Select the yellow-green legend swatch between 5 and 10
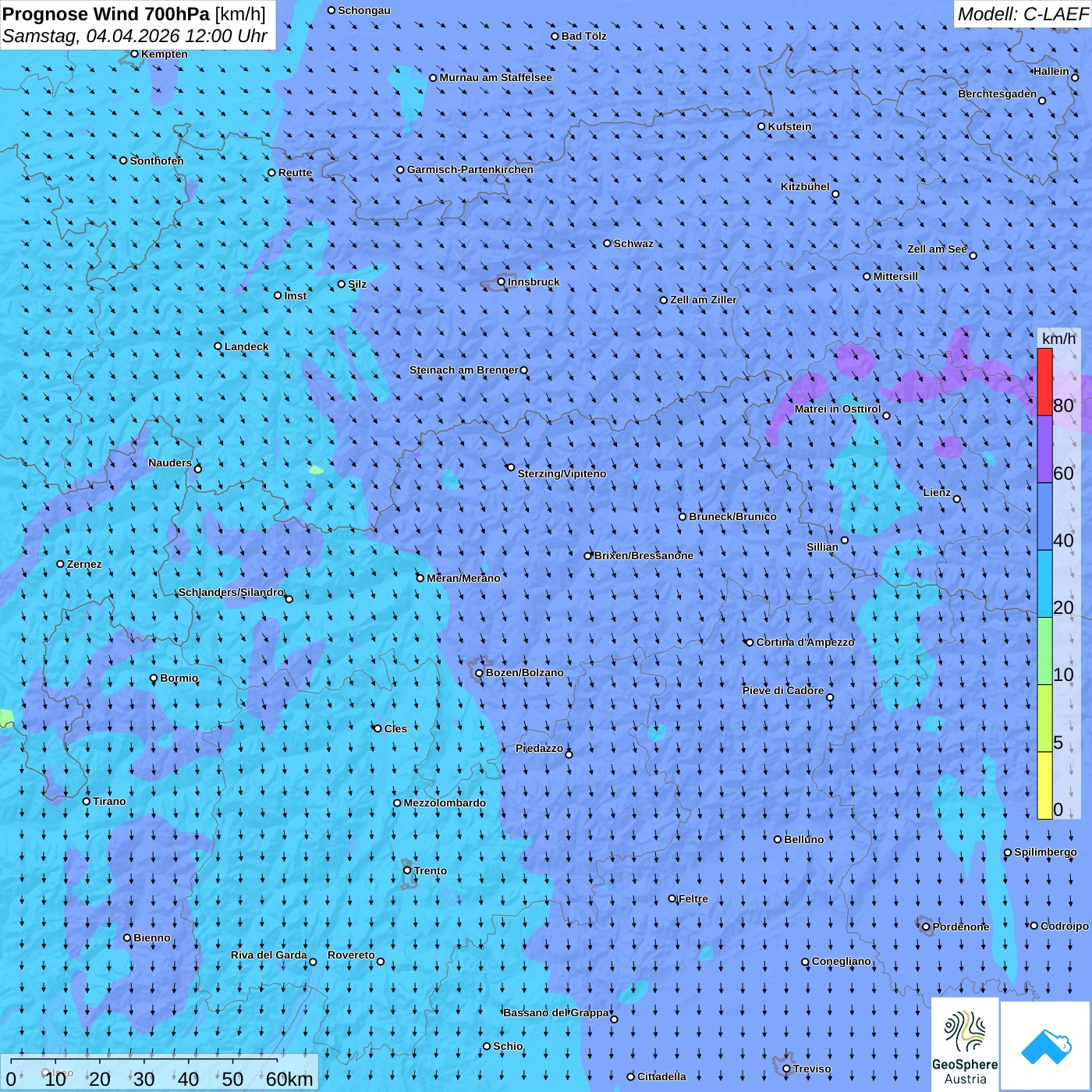 (x=1044, y=718)
